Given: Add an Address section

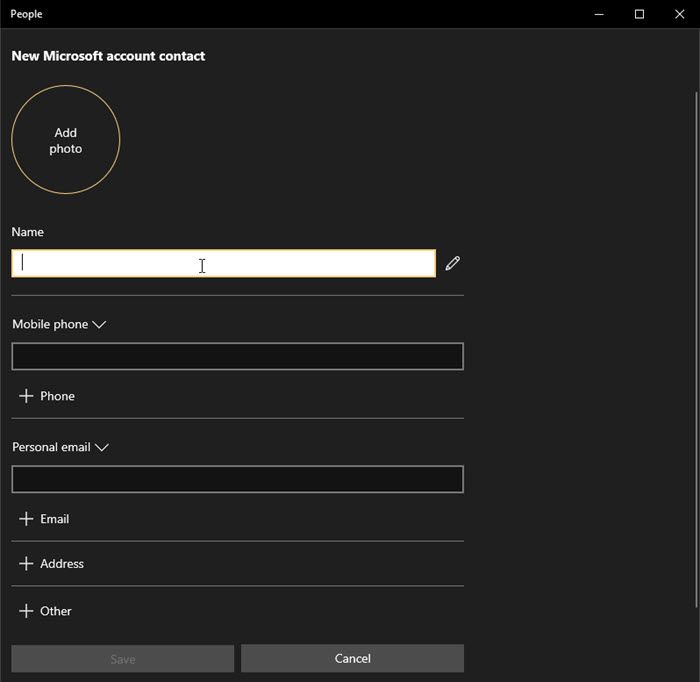Looking at the screenshot, I should (x=51, y=563).
